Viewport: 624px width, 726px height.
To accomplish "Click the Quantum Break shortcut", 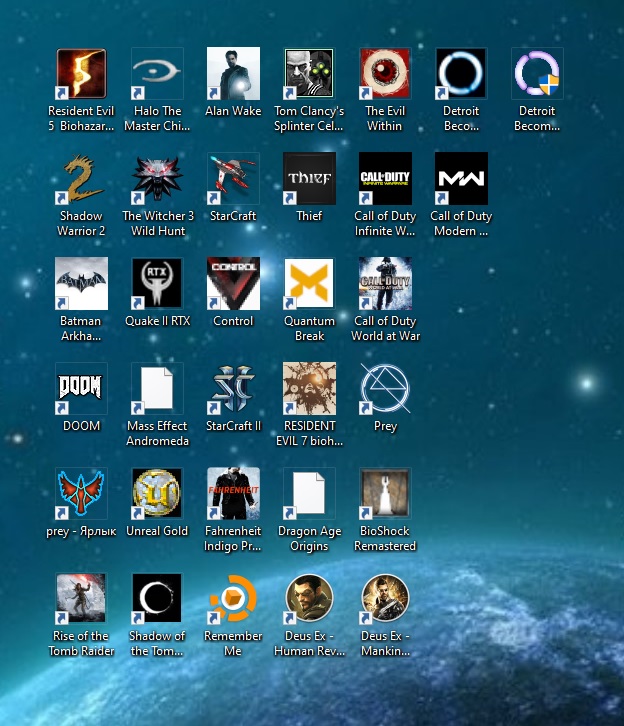I will (309, 284).
